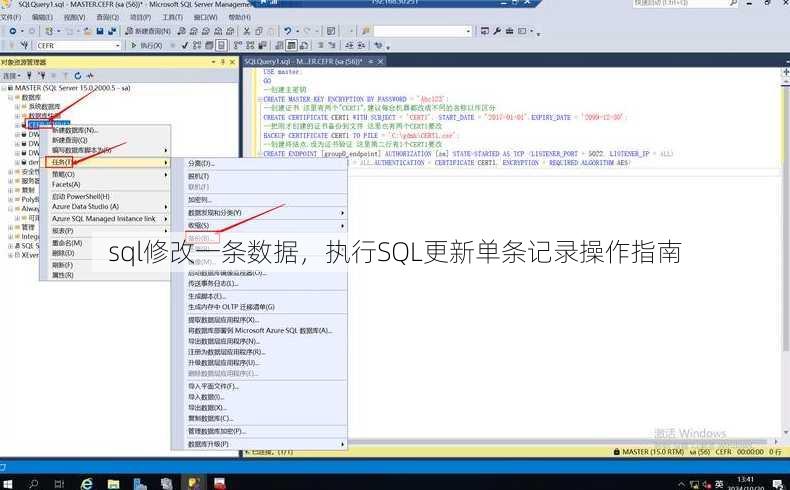Click the navigate Back circle icon
Screen dimensions: 790x490
click(x=13, y=31)
